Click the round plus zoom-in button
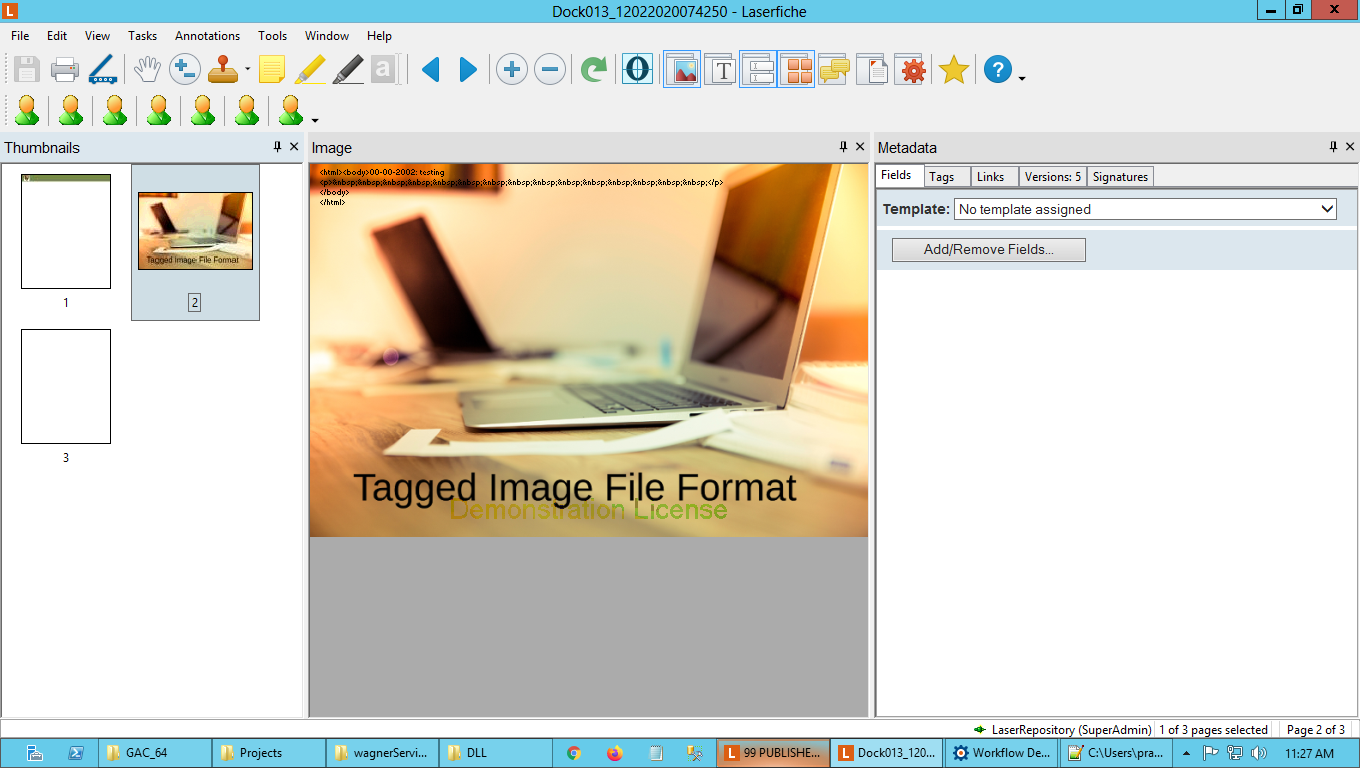The width and height of the screenshot is (1360, 768). 511,70
